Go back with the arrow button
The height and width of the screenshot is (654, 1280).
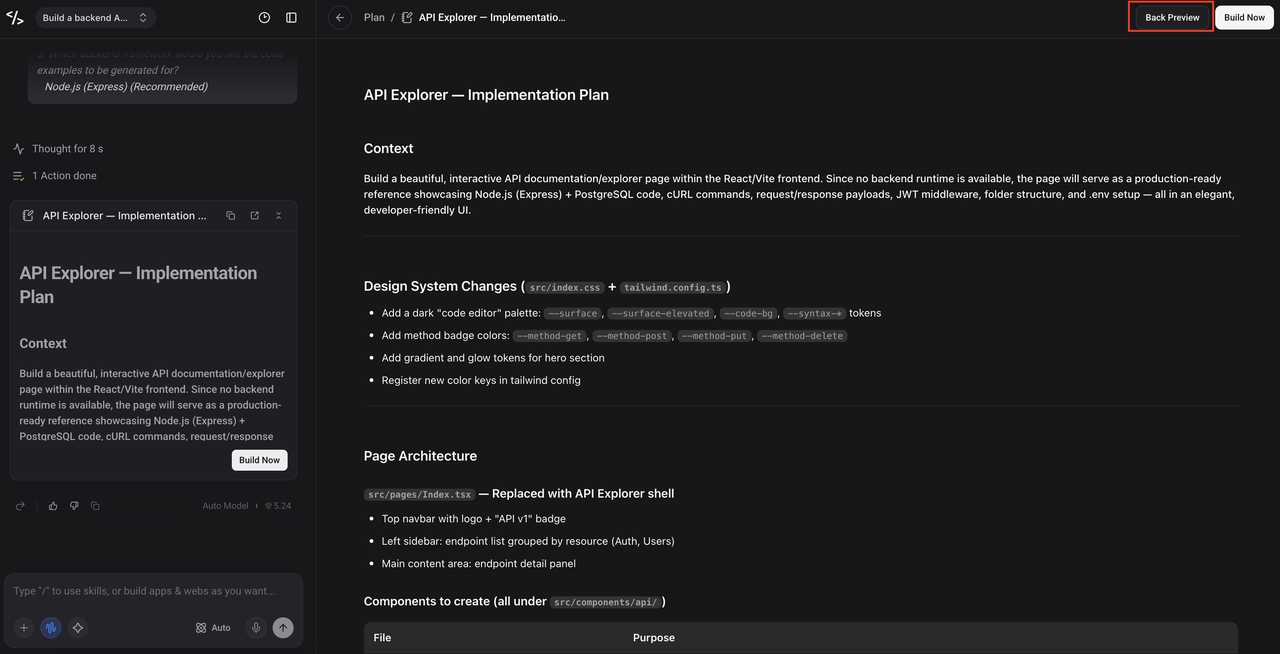pos(340,17)
